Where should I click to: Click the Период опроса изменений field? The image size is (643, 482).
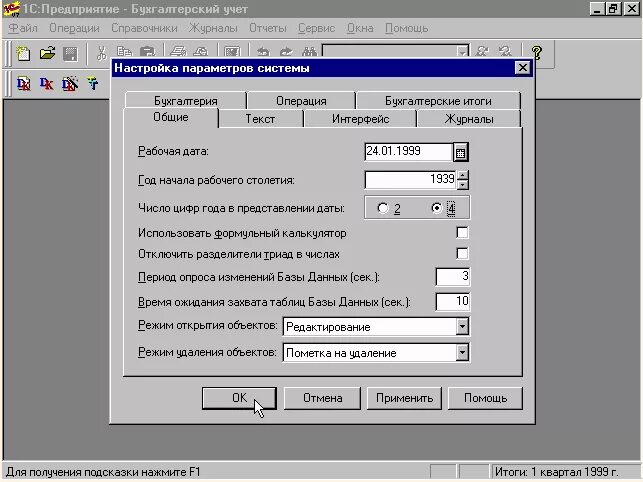pos(453,276)
